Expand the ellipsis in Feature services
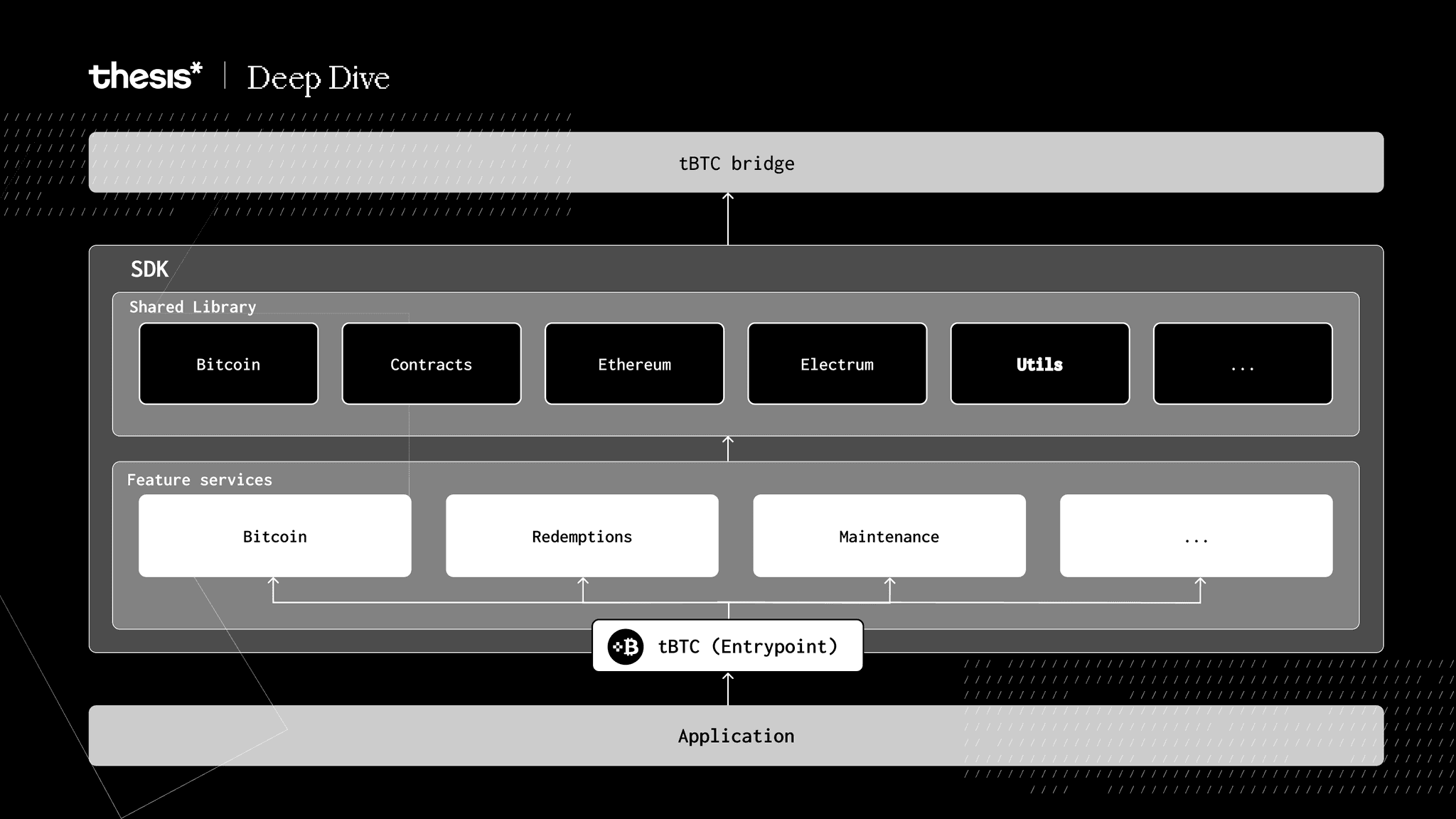The height and width of the screenshot is (819, 1456). coord(1195,535)
